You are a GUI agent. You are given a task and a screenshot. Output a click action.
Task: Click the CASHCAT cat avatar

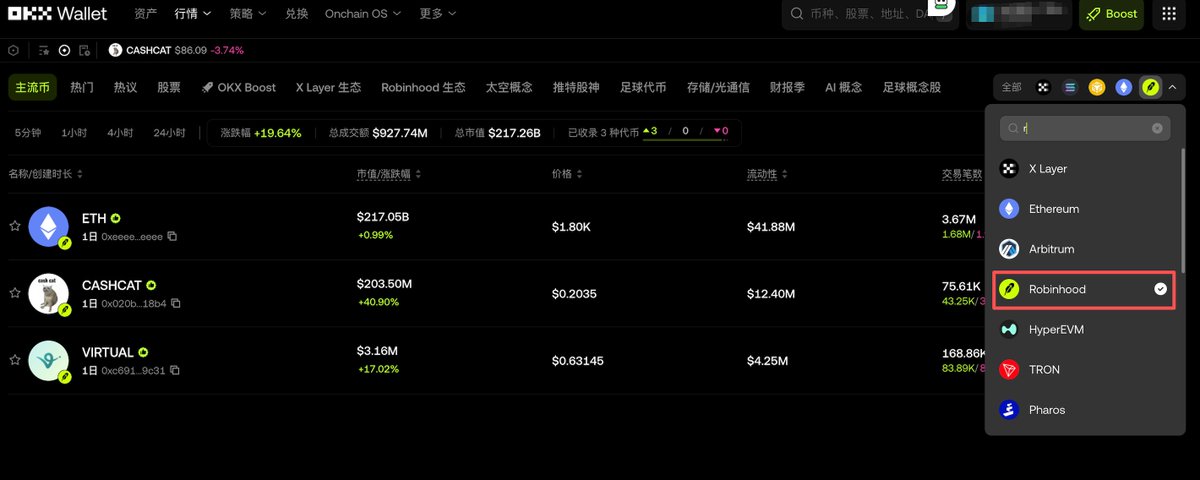pyautogui.click(x=48, y=293)
